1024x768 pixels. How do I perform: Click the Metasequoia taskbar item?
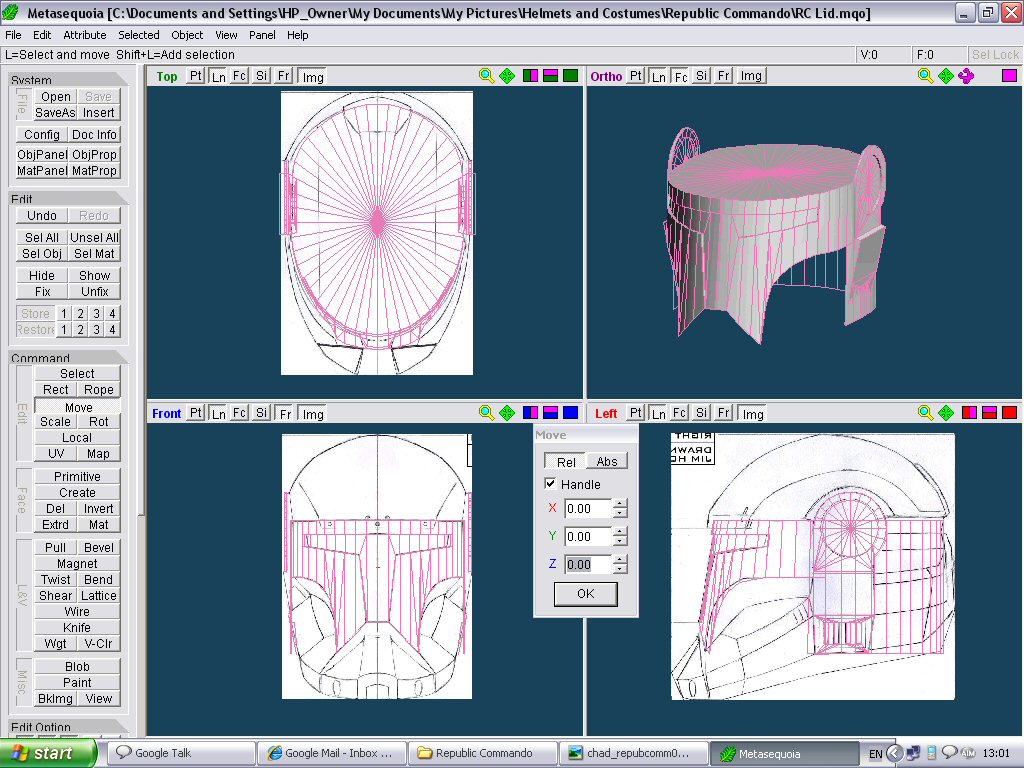784,754
